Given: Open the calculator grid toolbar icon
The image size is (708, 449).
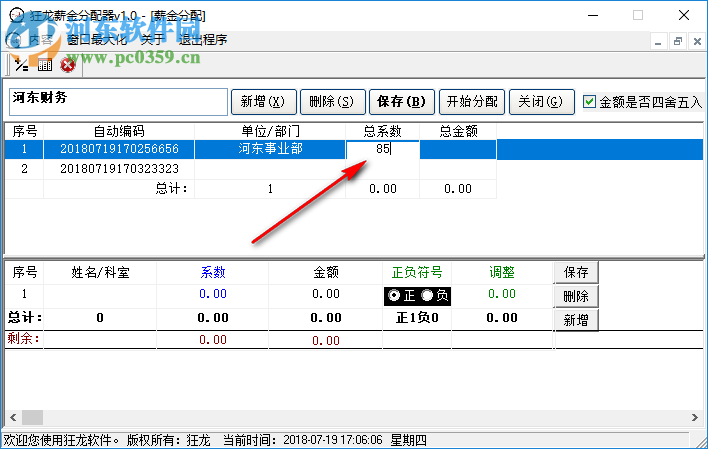Looking at the screenshot, I should tap(45, 65).
